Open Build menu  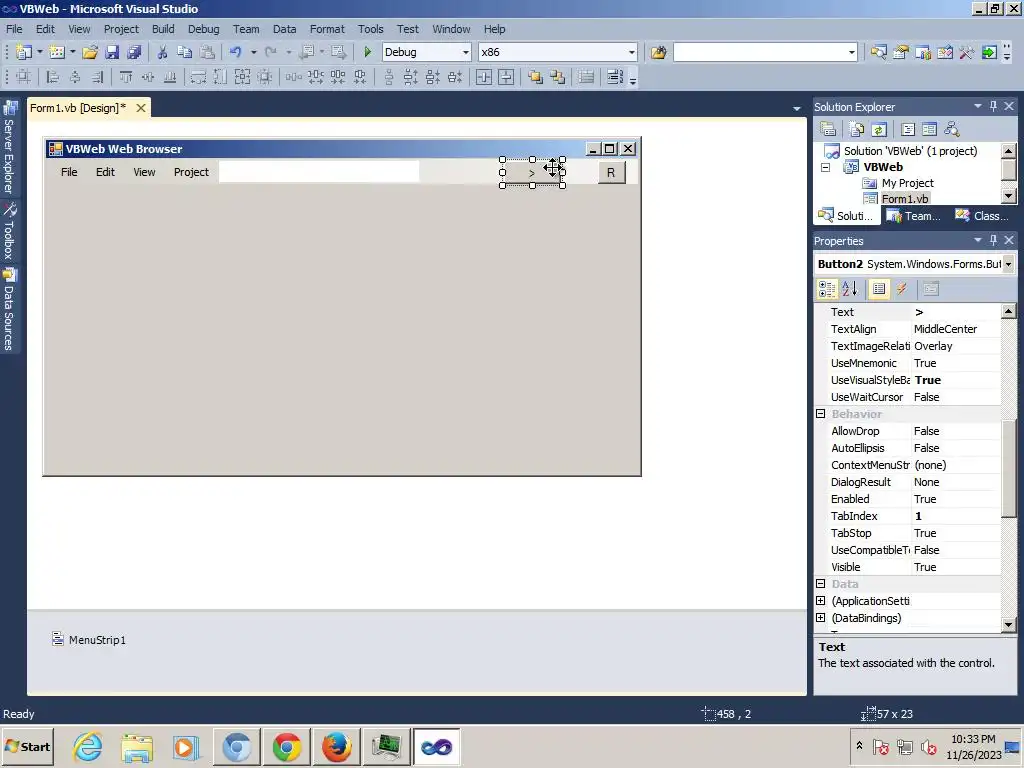pos(163,29)
